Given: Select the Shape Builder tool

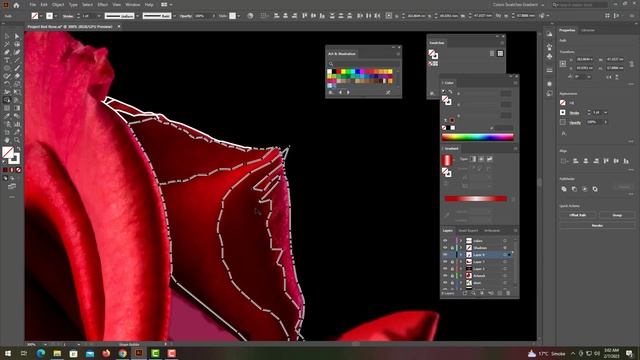Looking at the screenshot, I should pos(7,100).
